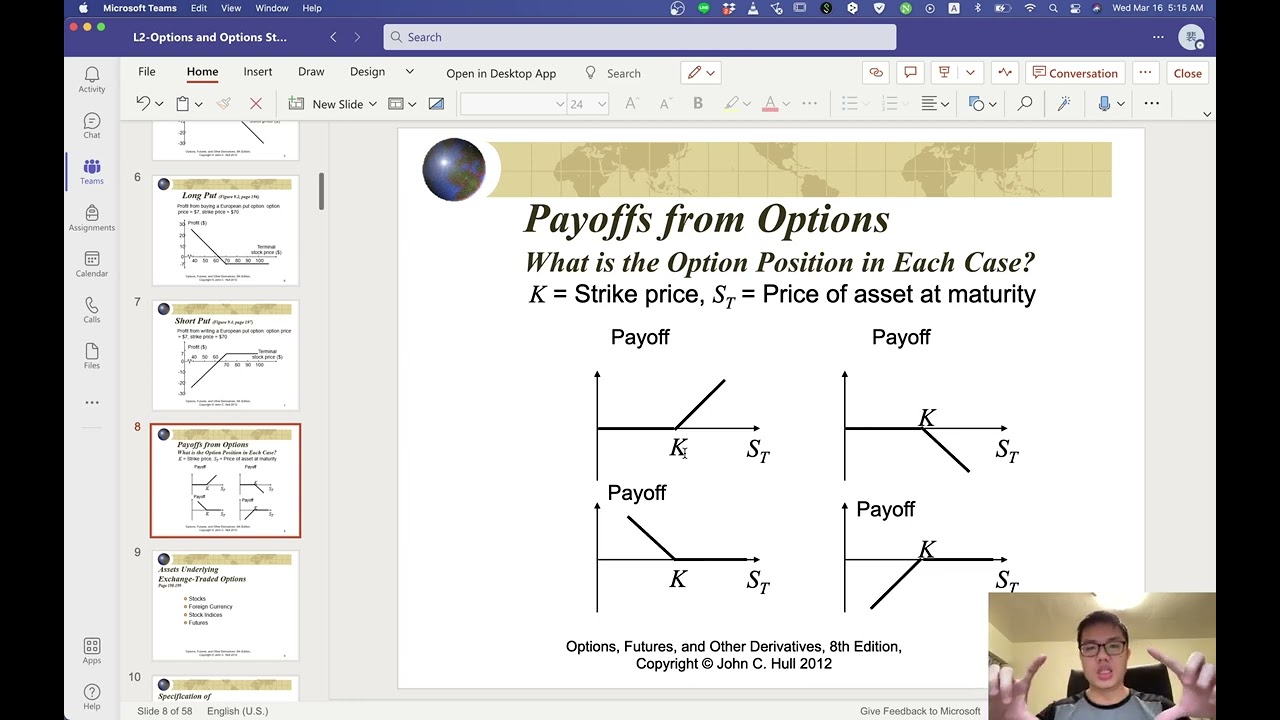Open Calendar in Teams sidebar
The image size is (1280, 720).
point(92,264)
